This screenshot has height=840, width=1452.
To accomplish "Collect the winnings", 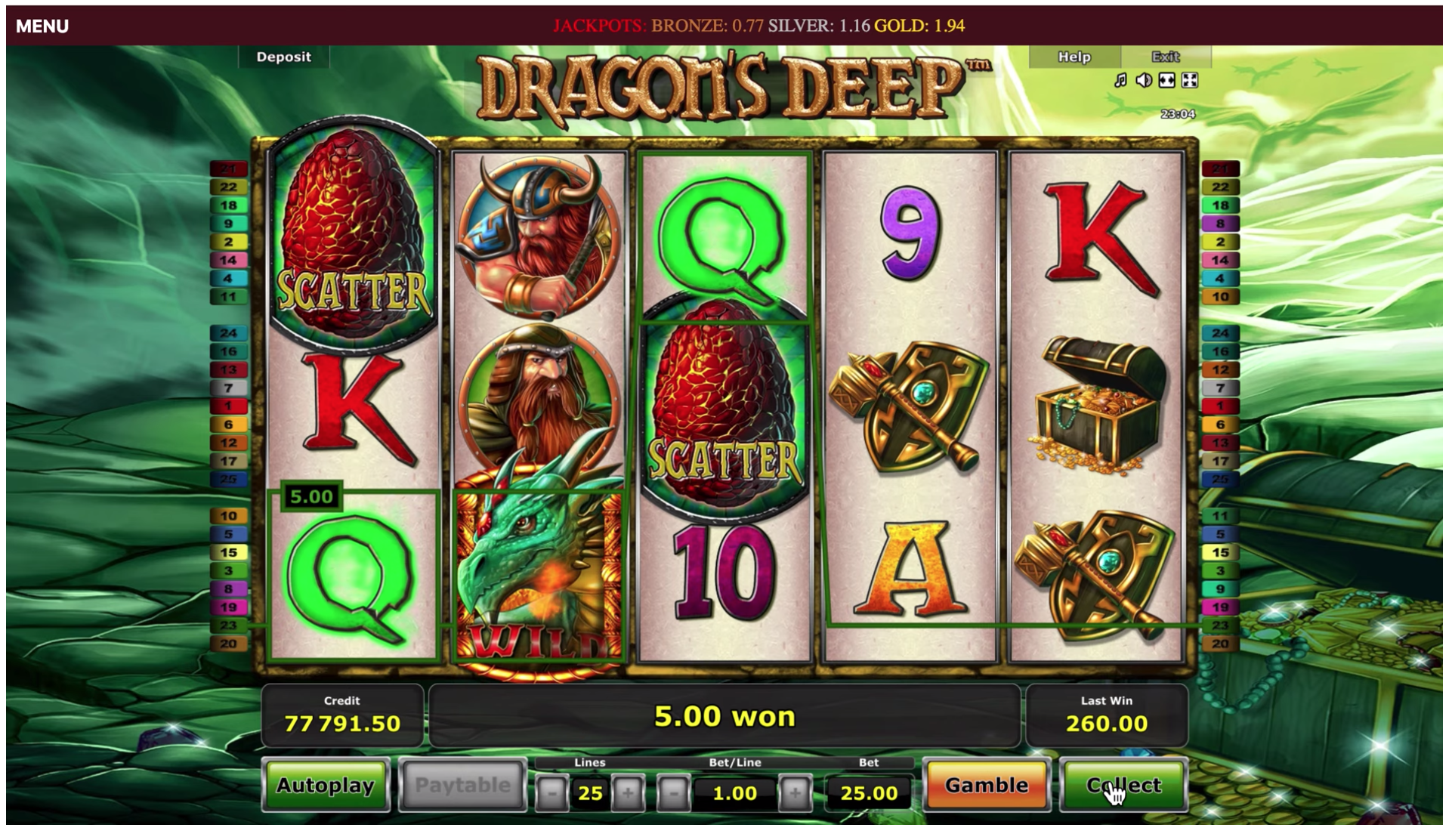I will point(1123,786).
